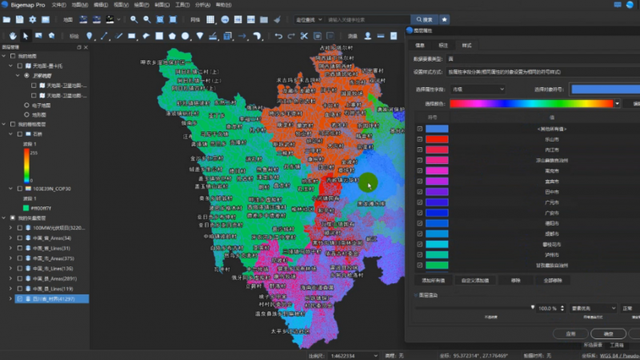640x360 pixels.
Task: Expand the 中国_市_Areas(375) layer tree node
Action: coord(11,258)
